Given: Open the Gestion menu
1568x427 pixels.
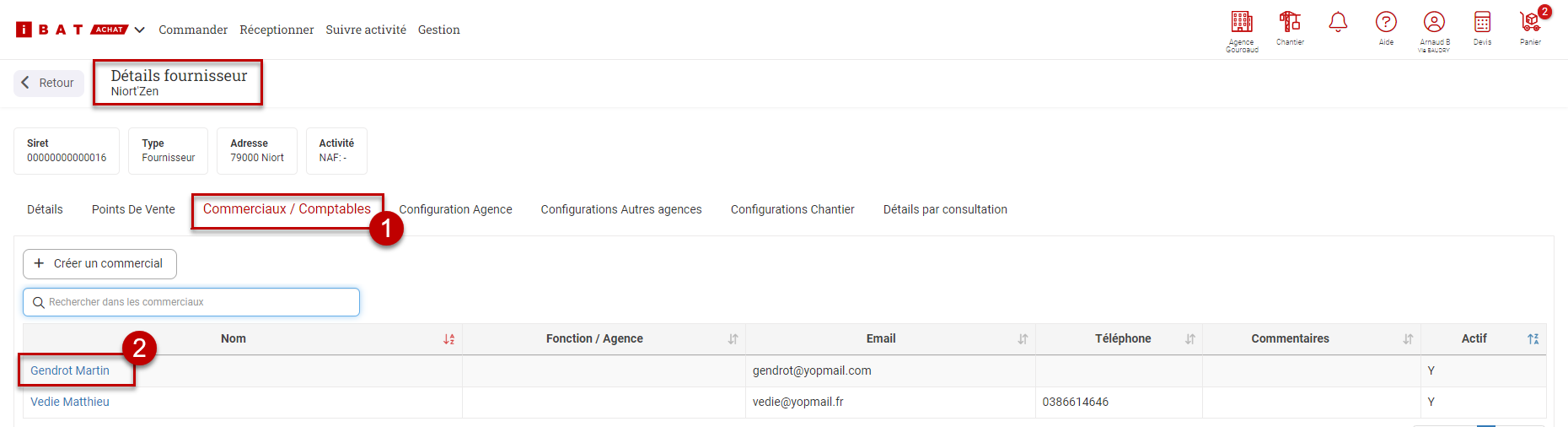Looking at the screenshot, I should [438, 30].
